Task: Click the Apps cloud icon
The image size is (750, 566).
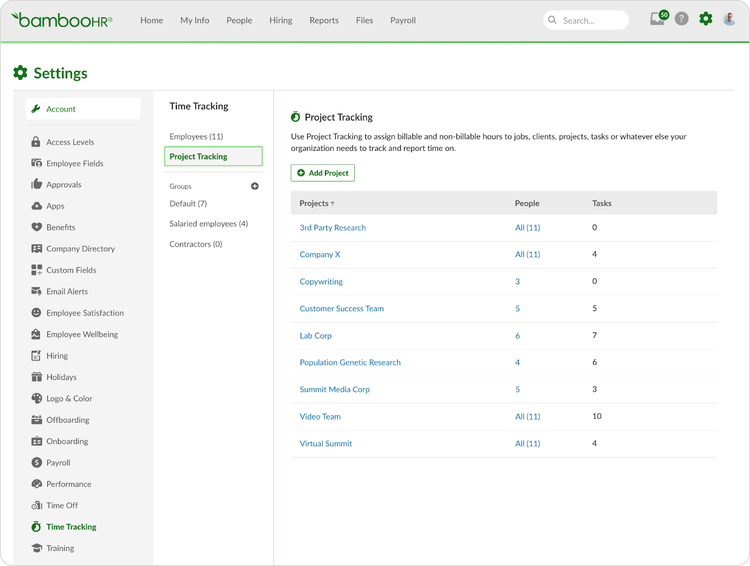Action: [36, 206]
